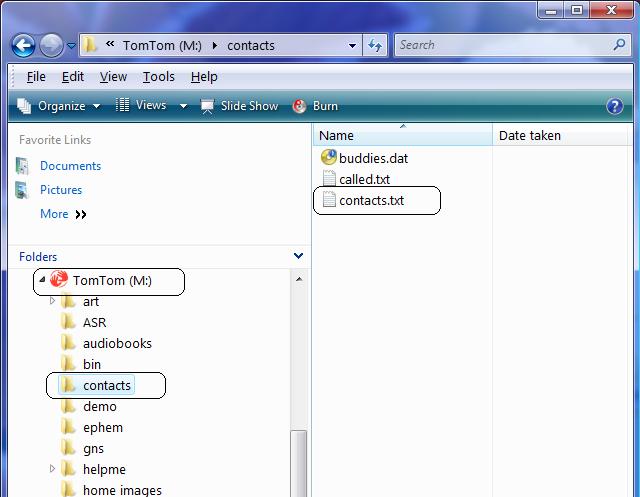Open the arrow after TomTom (M:) breadcrumb
This screenshot has width=640, height=497.
(215, 45)
